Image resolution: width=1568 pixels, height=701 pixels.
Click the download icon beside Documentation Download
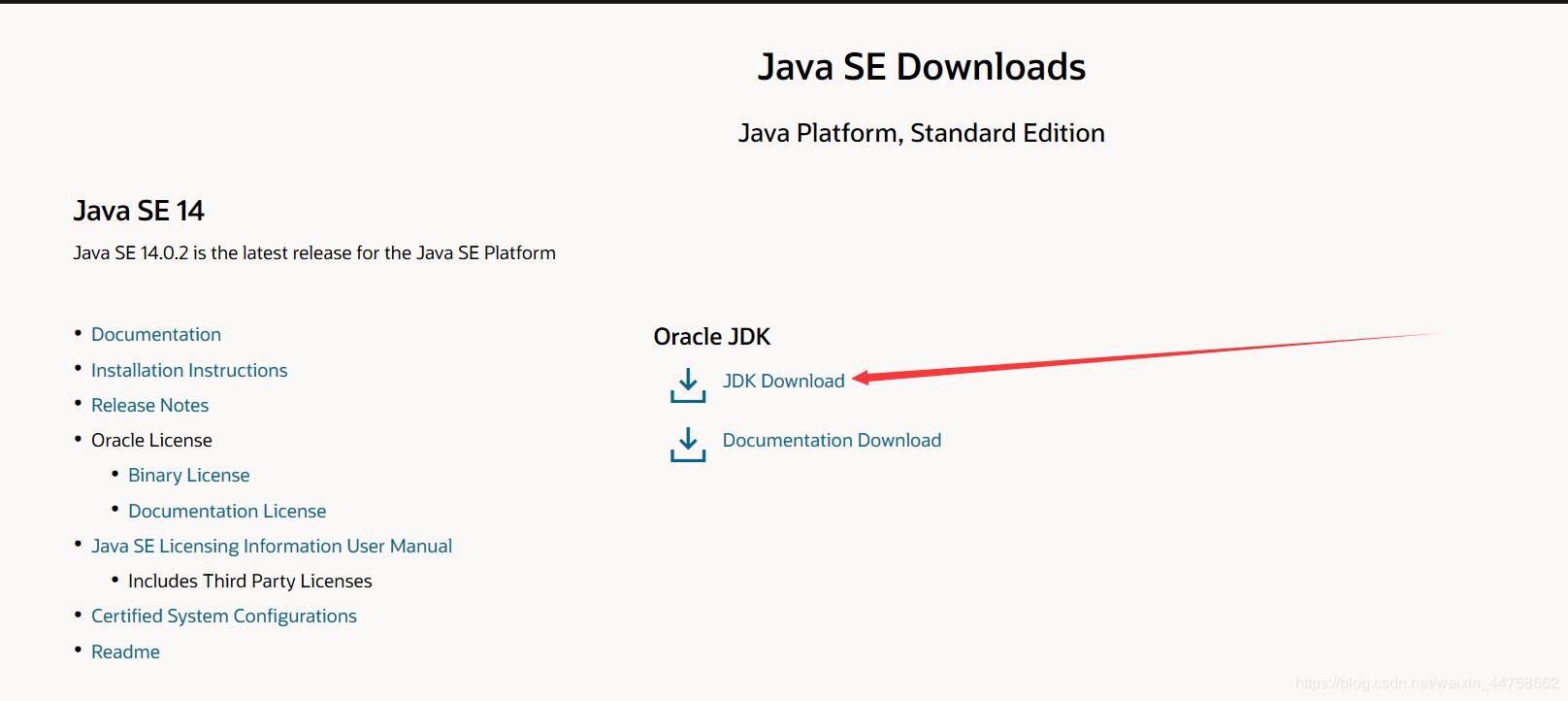[688, 444]
